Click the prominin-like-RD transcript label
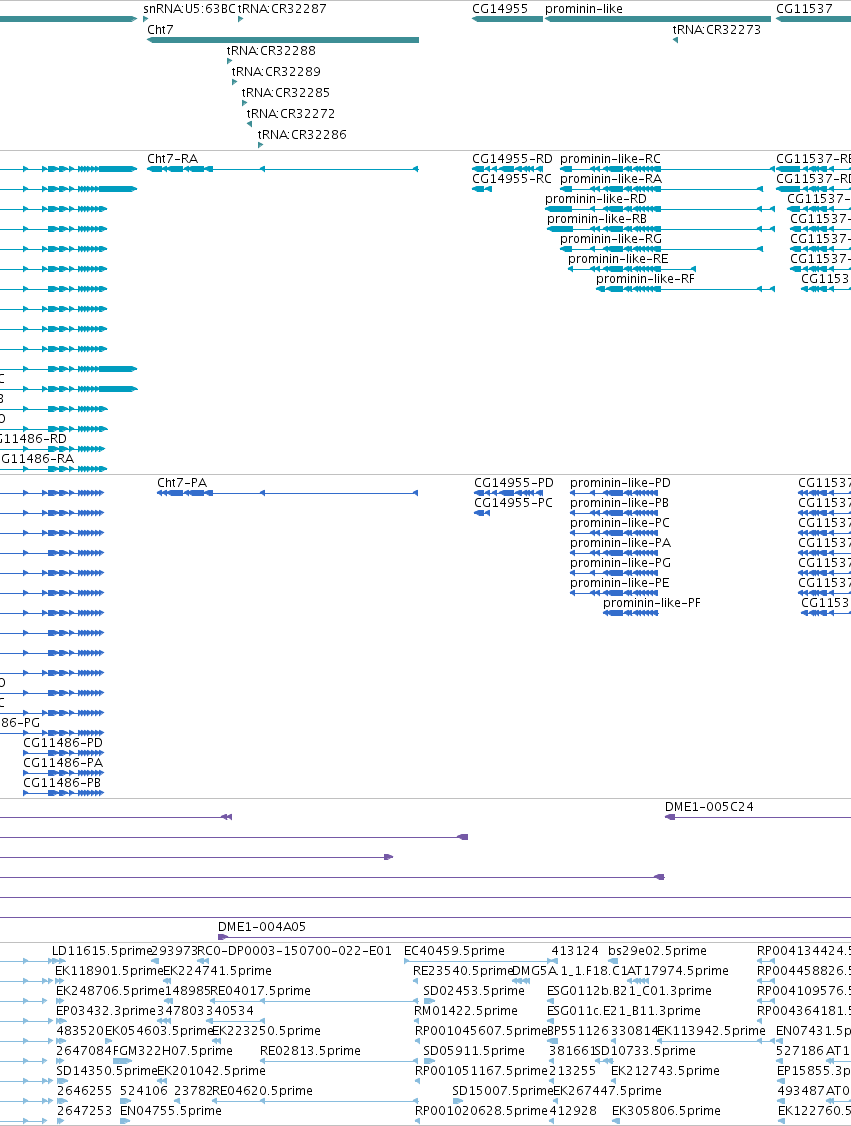Viewport: 851px width, 1126px height. pos(596,199)
